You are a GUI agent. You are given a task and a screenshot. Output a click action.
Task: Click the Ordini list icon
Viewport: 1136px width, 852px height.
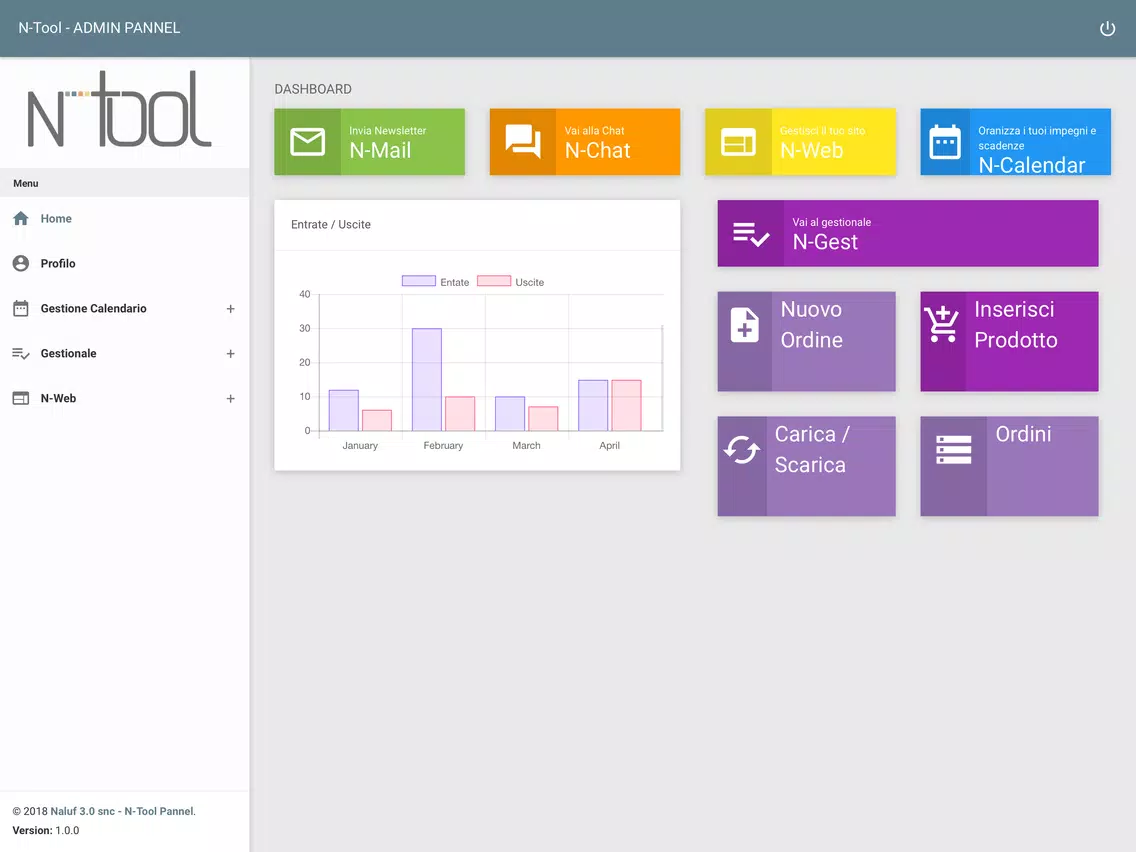tap(953, 450)
